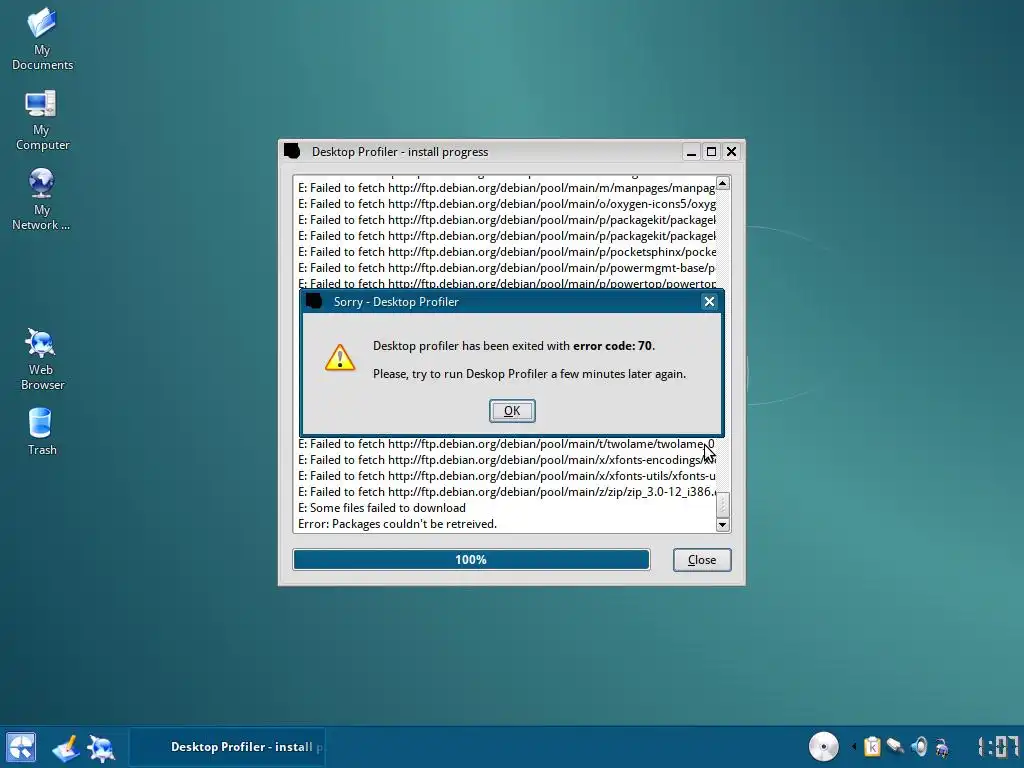Click the log scrollbar thumb handle
Image resolution: width=1024 pixels, height=768 pixels.
pos(722,504)
